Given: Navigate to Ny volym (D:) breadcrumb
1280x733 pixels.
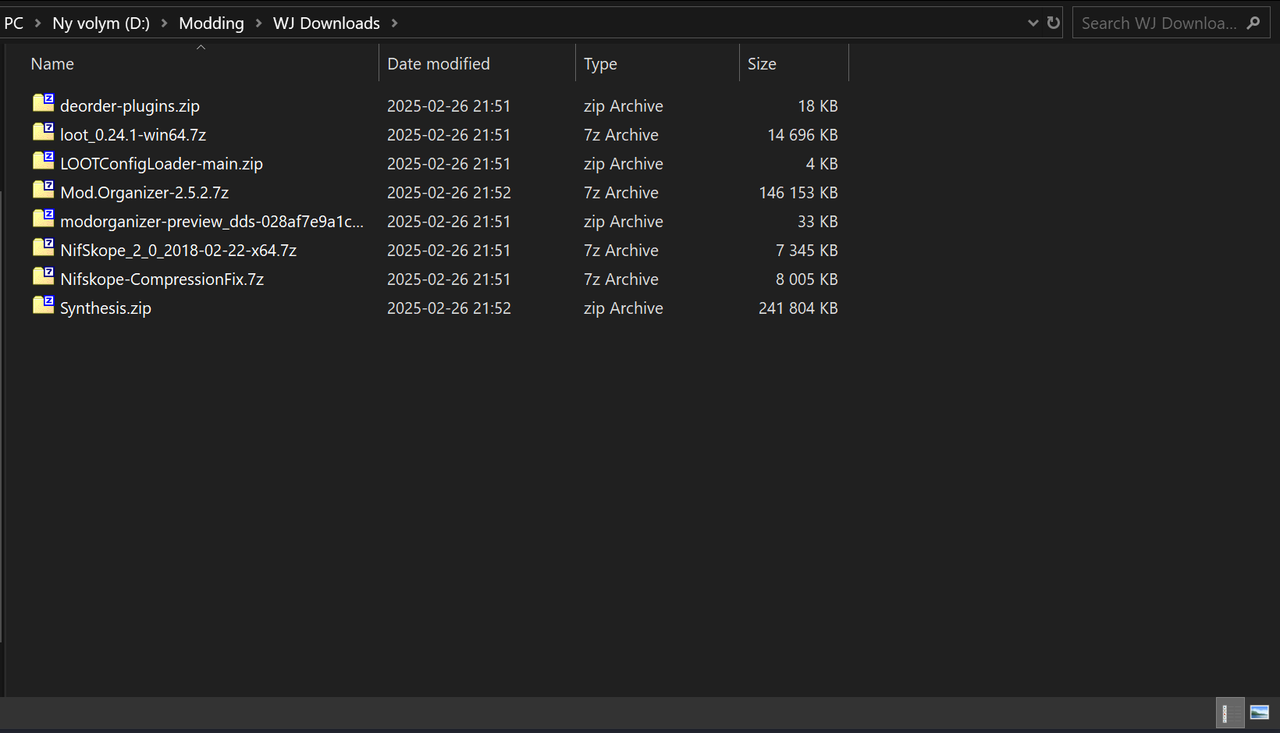Looking at the screenshot, I should pyautogui.click(x=101, y=23).
